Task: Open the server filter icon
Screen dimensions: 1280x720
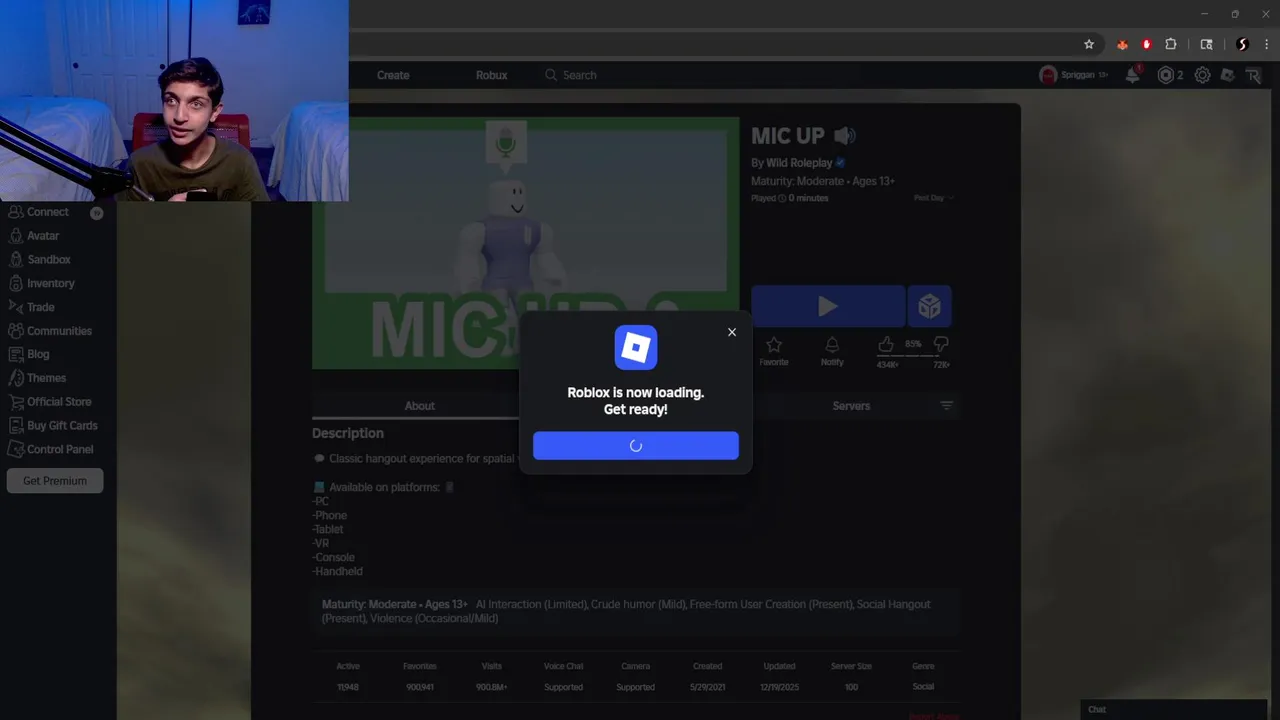Action: pos(946,406)
